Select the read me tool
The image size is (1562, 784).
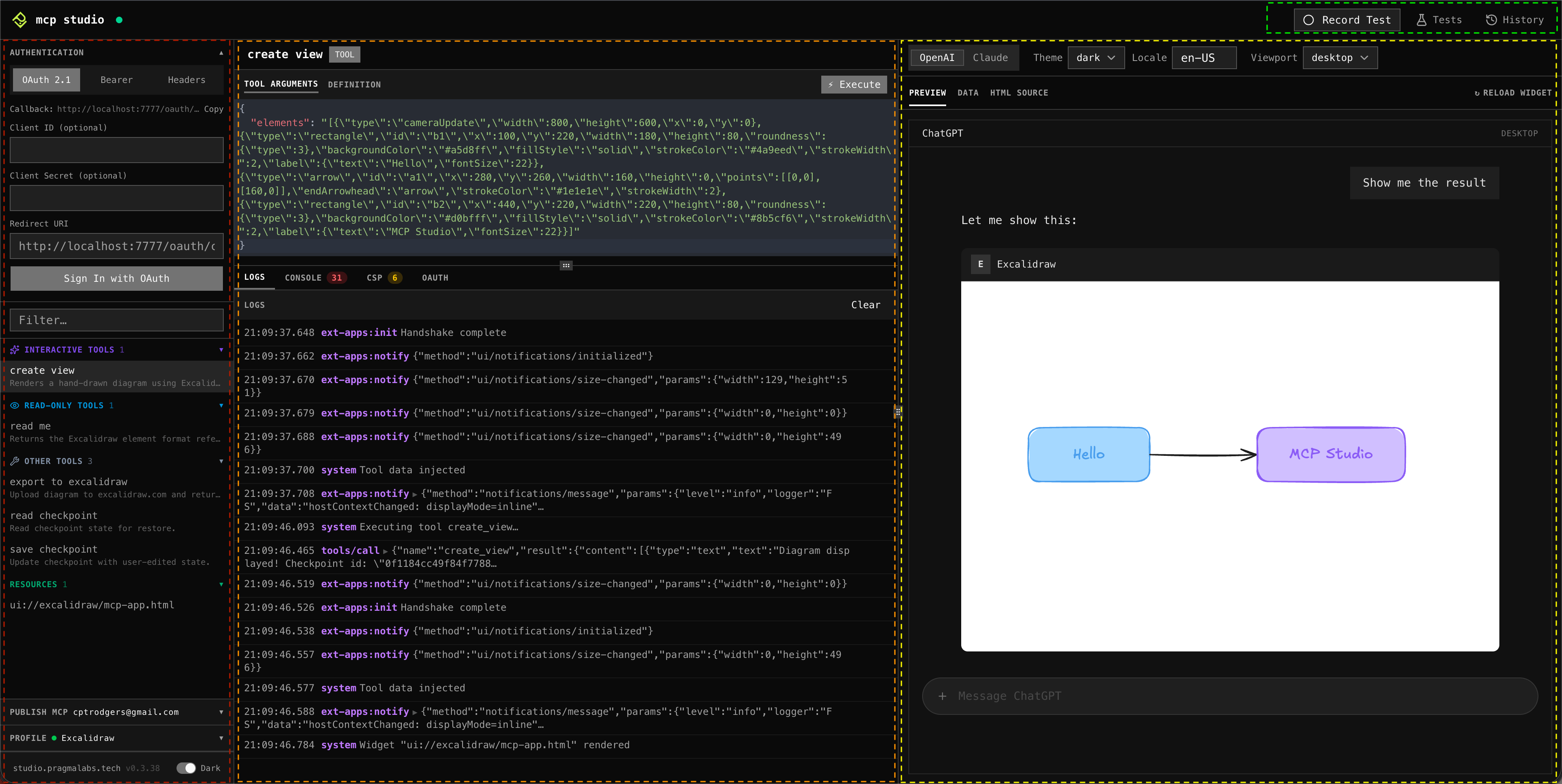(116, 432)
